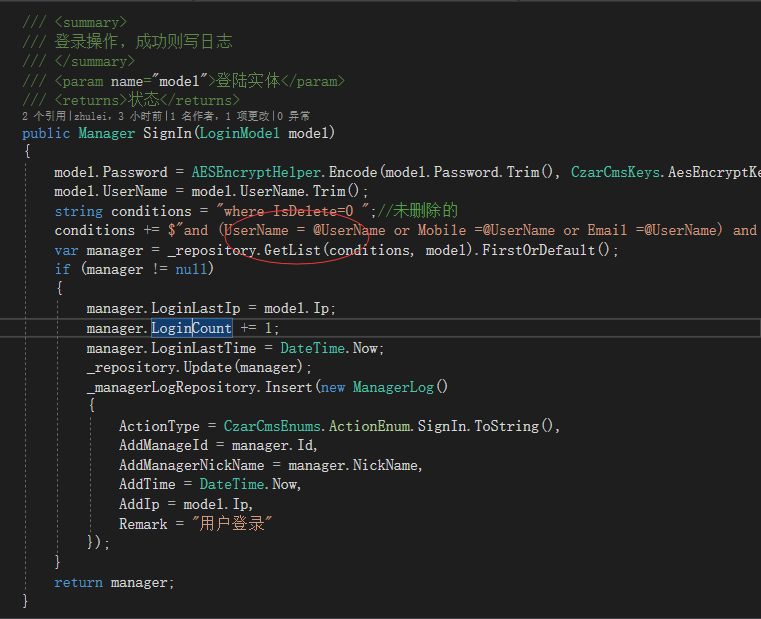This screenshot has width=761, height=619.
Task: Click the _managerLogRepository field
Action: tap(172, 387)
